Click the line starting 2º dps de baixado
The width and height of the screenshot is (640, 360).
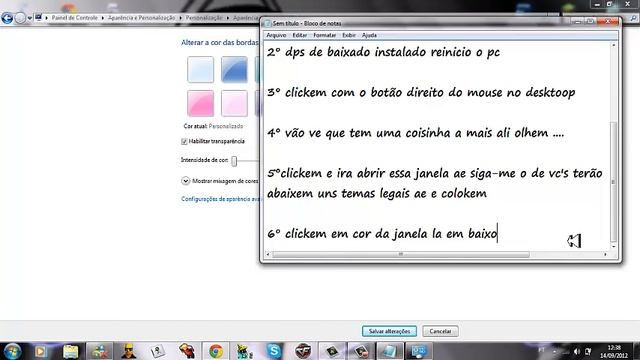pos(383,52)
